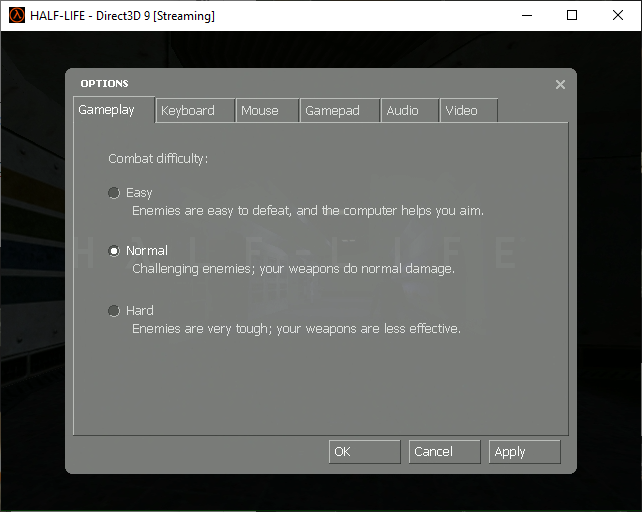Maximize the Half-Life window
This screenshot has width=642, height=512.
pos(572,15)
